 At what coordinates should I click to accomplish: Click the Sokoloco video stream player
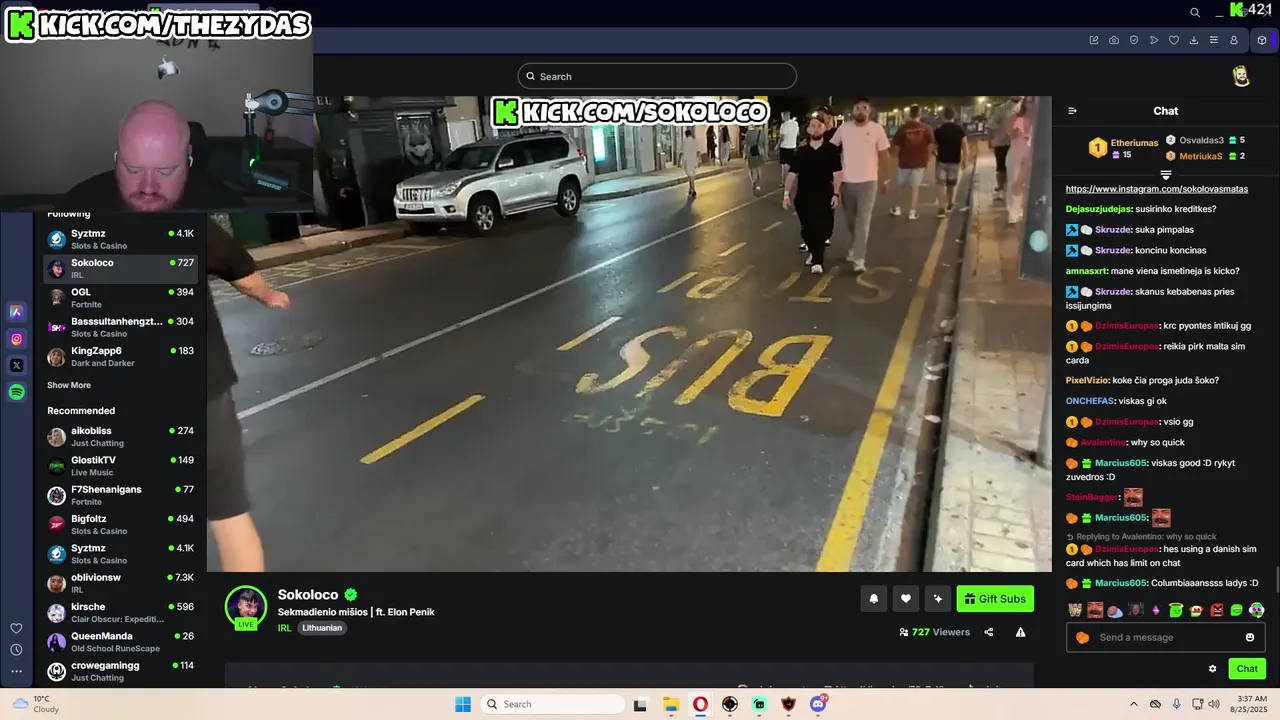point(629,334)
